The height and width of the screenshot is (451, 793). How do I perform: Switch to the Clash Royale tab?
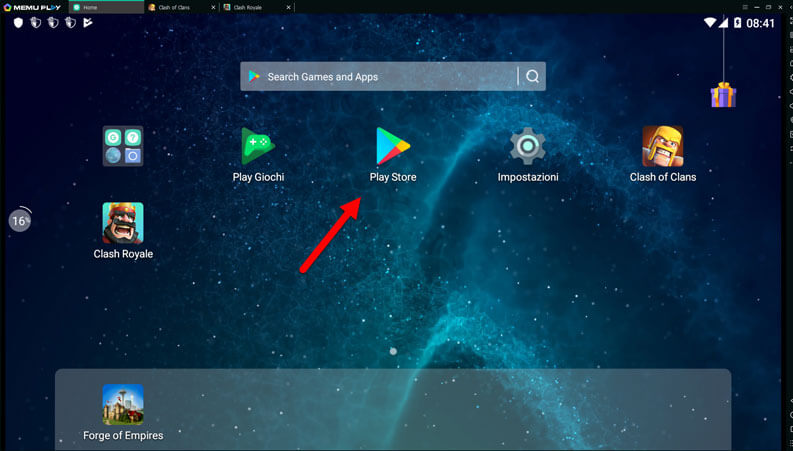pyautogui.click(x=257, y=7)
